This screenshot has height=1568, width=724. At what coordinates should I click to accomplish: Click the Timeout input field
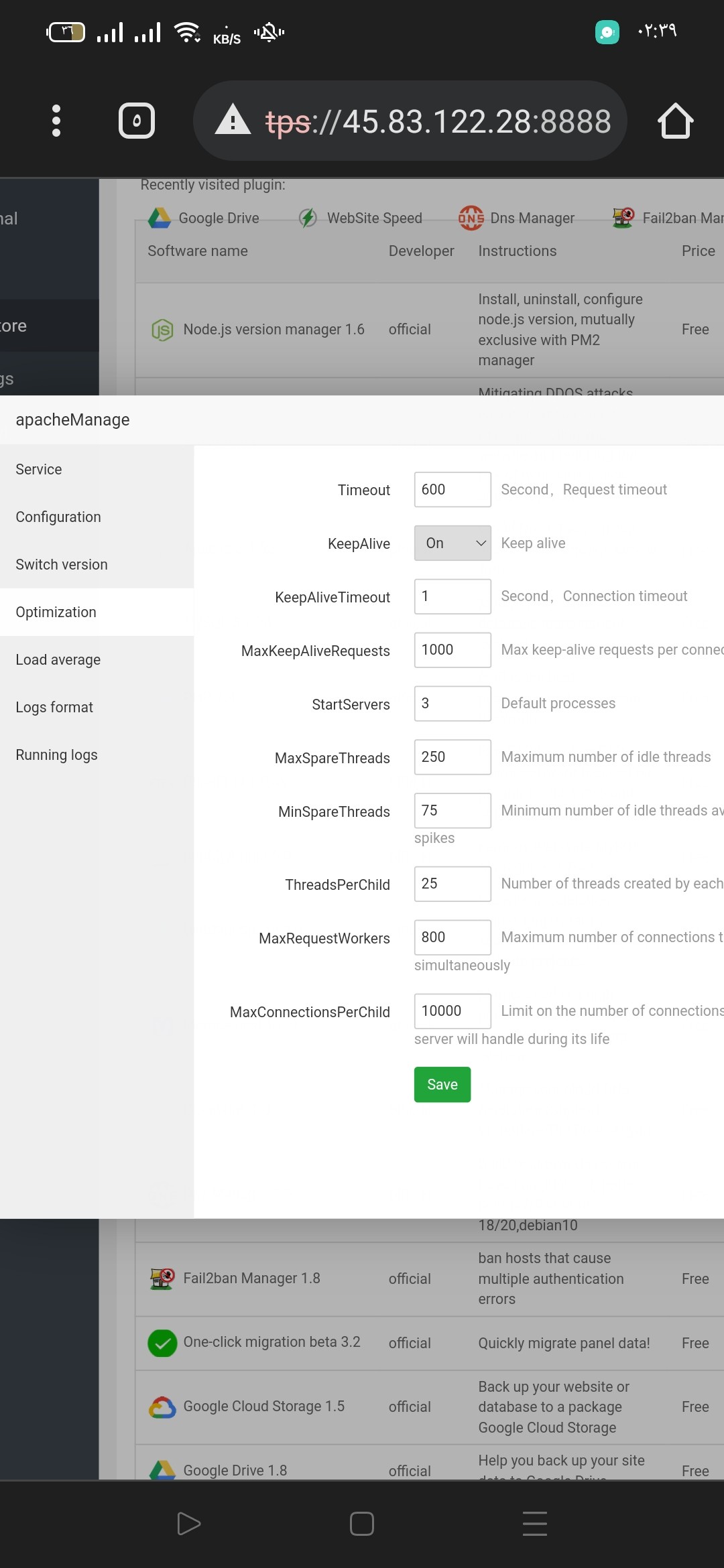452,489
